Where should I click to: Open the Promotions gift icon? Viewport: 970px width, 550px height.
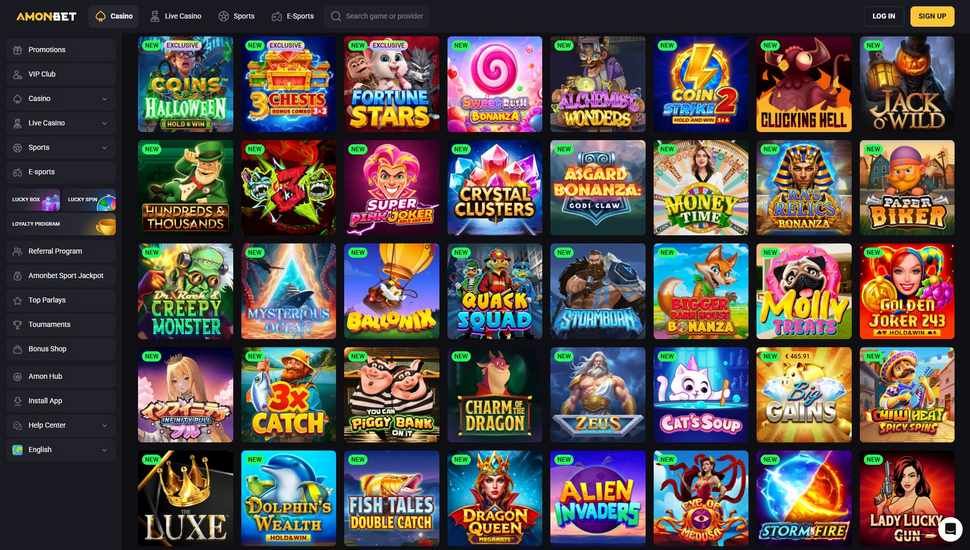[x=17, y=49]
